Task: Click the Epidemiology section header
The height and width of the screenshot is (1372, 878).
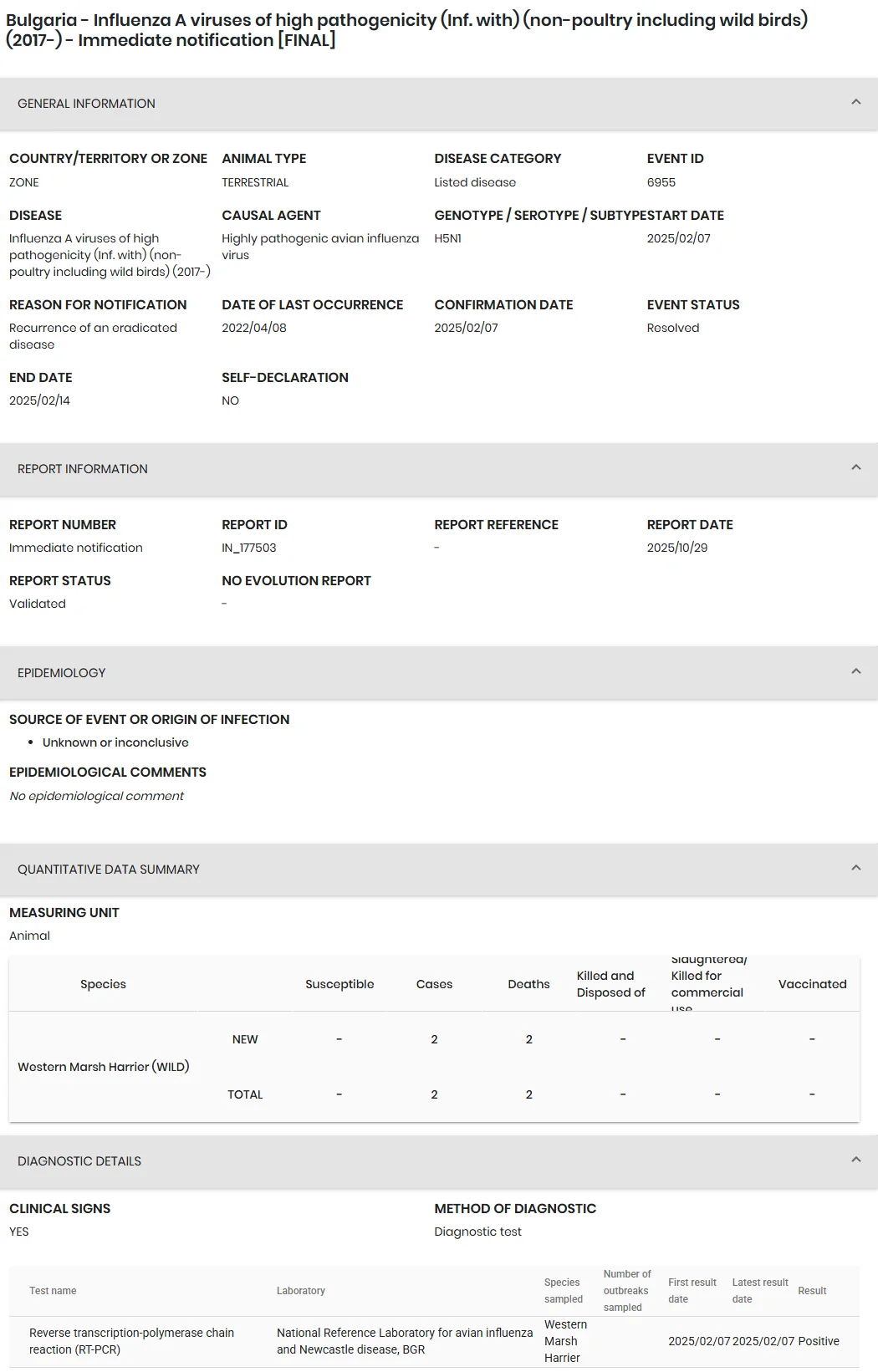Action: pyautogui.click(x=439, y=673)
